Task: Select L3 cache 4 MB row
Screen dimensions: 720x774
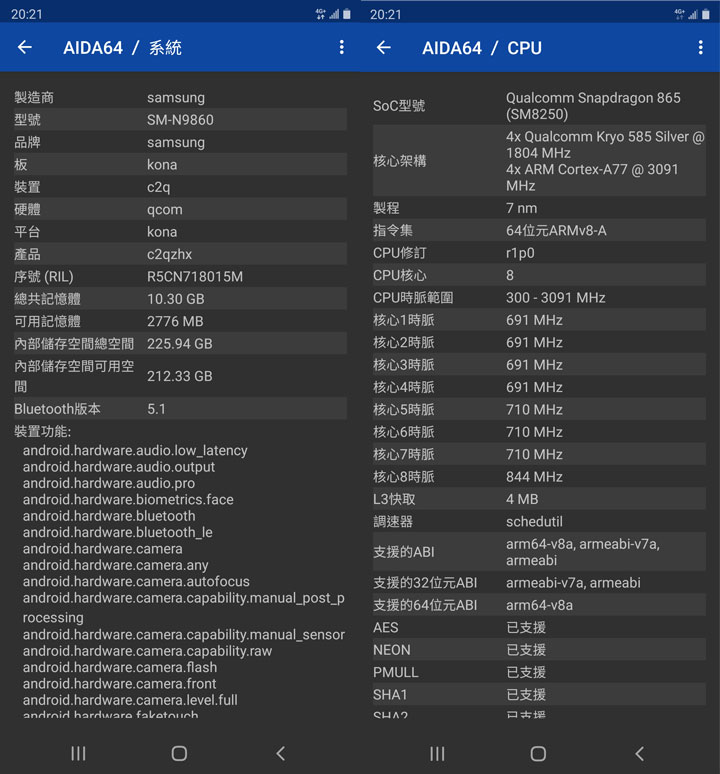Action: [539, 499]
